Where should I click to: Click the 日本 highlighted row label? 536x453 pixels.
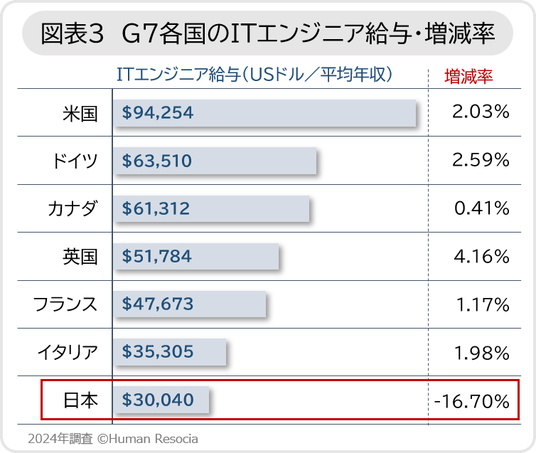click(x=80, y=400)
